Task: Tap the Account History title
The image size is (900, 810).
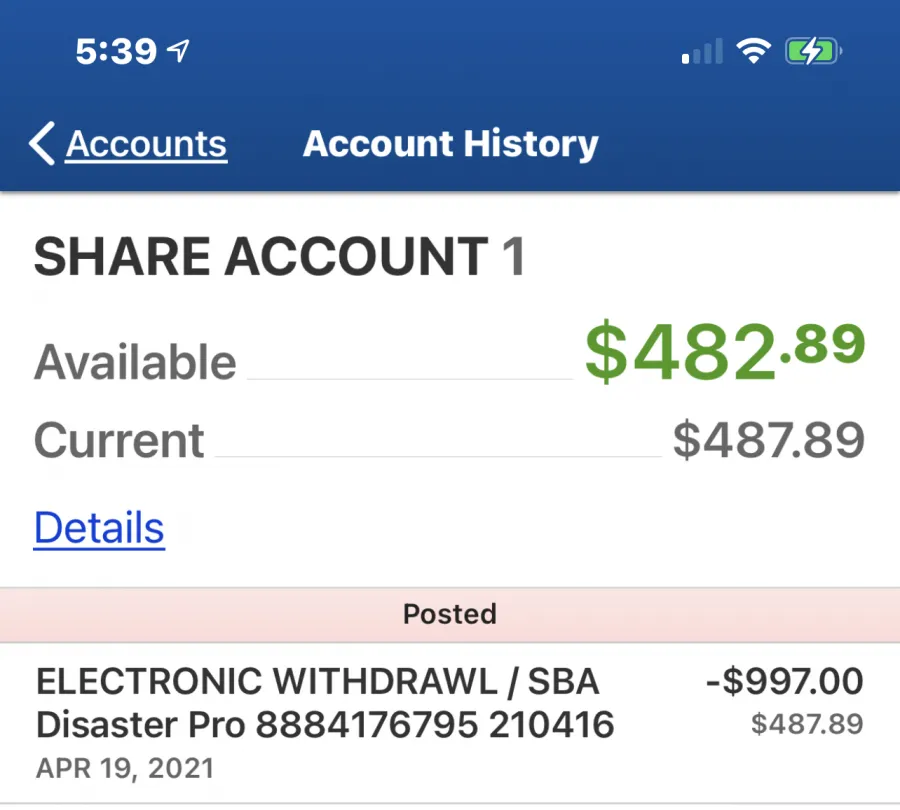Action: pos(451,144)
